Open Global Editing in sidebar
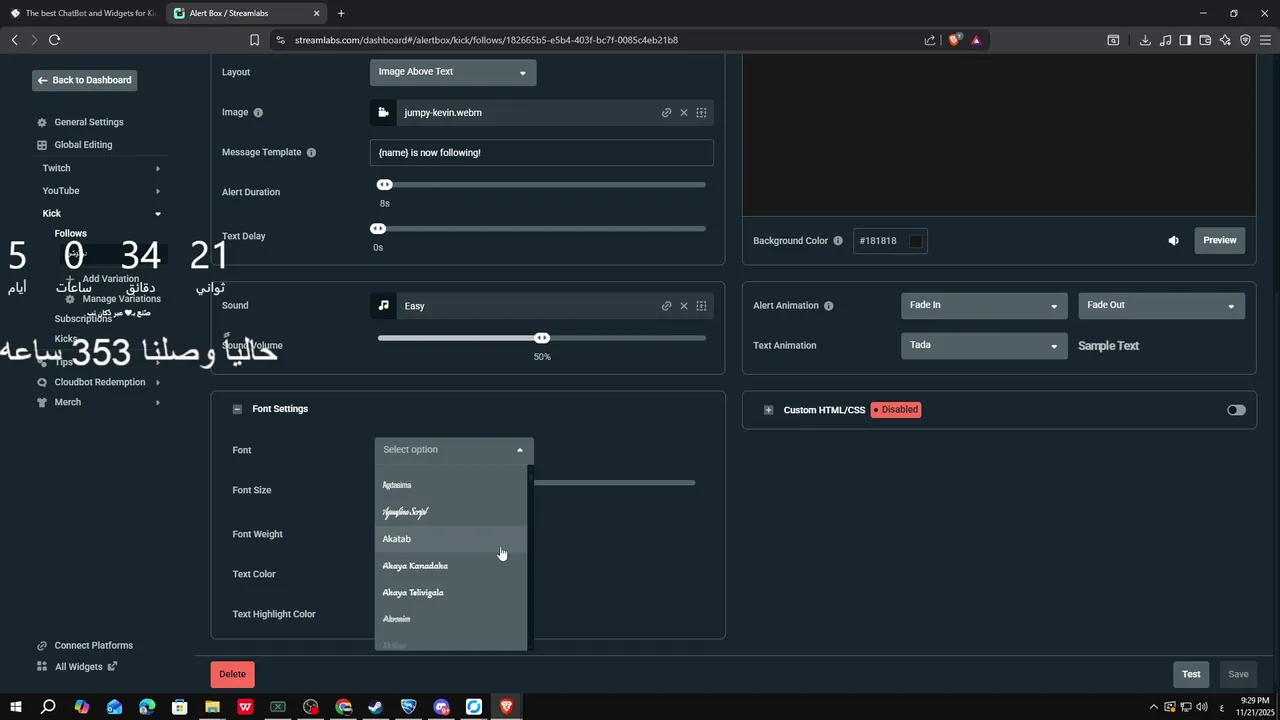 (83, 145)
